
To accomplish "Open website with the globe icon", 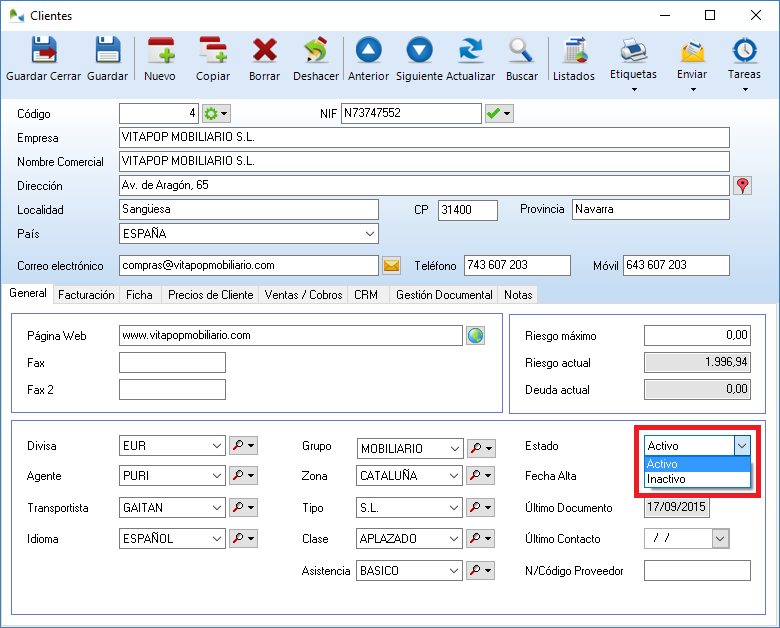I will (x=475, y=336).
